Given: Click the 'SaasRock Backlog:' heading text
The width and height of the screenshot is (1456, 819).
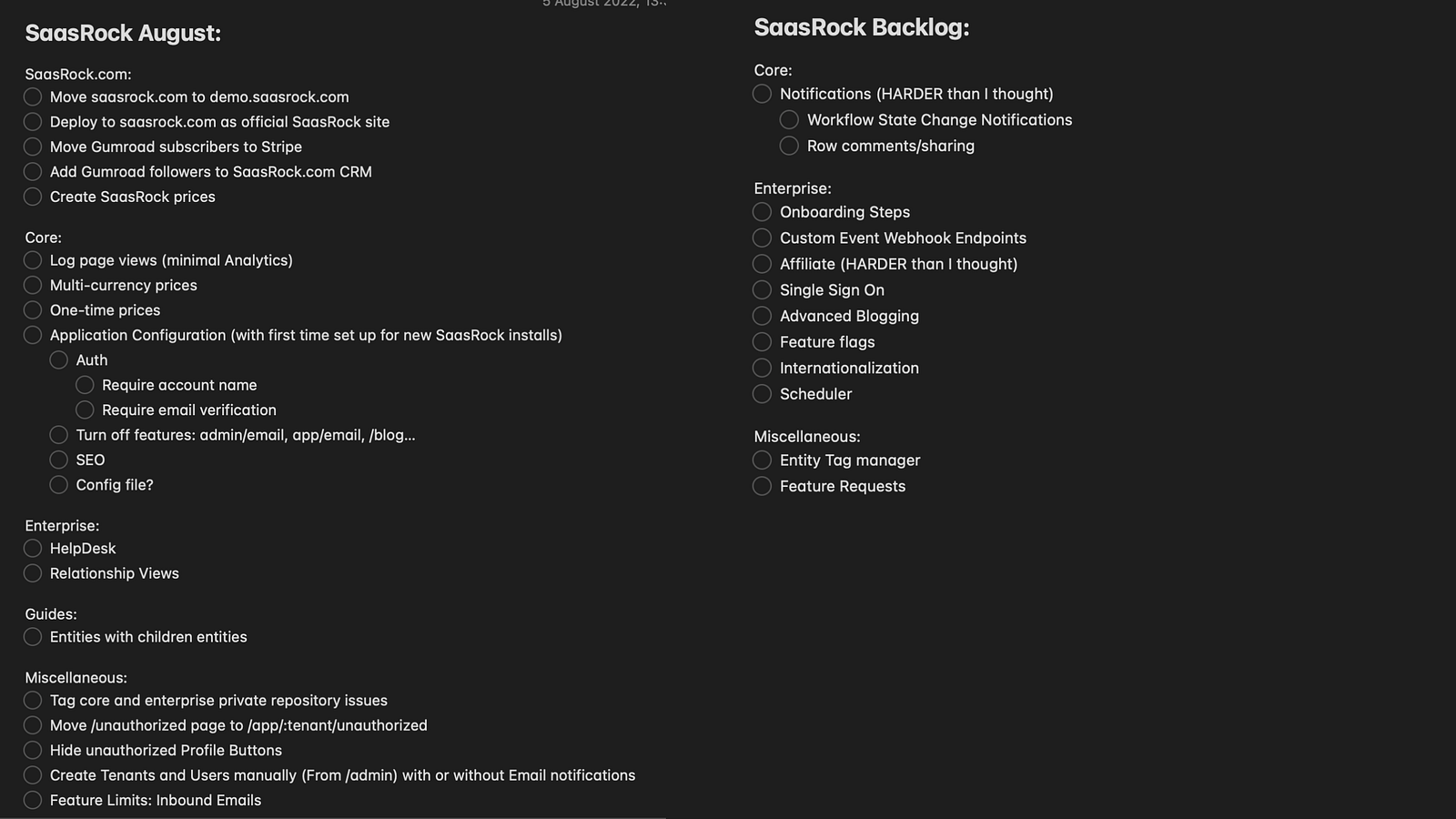Looking at the screenshot, I should pyautogui.click(x=861, y=27).
